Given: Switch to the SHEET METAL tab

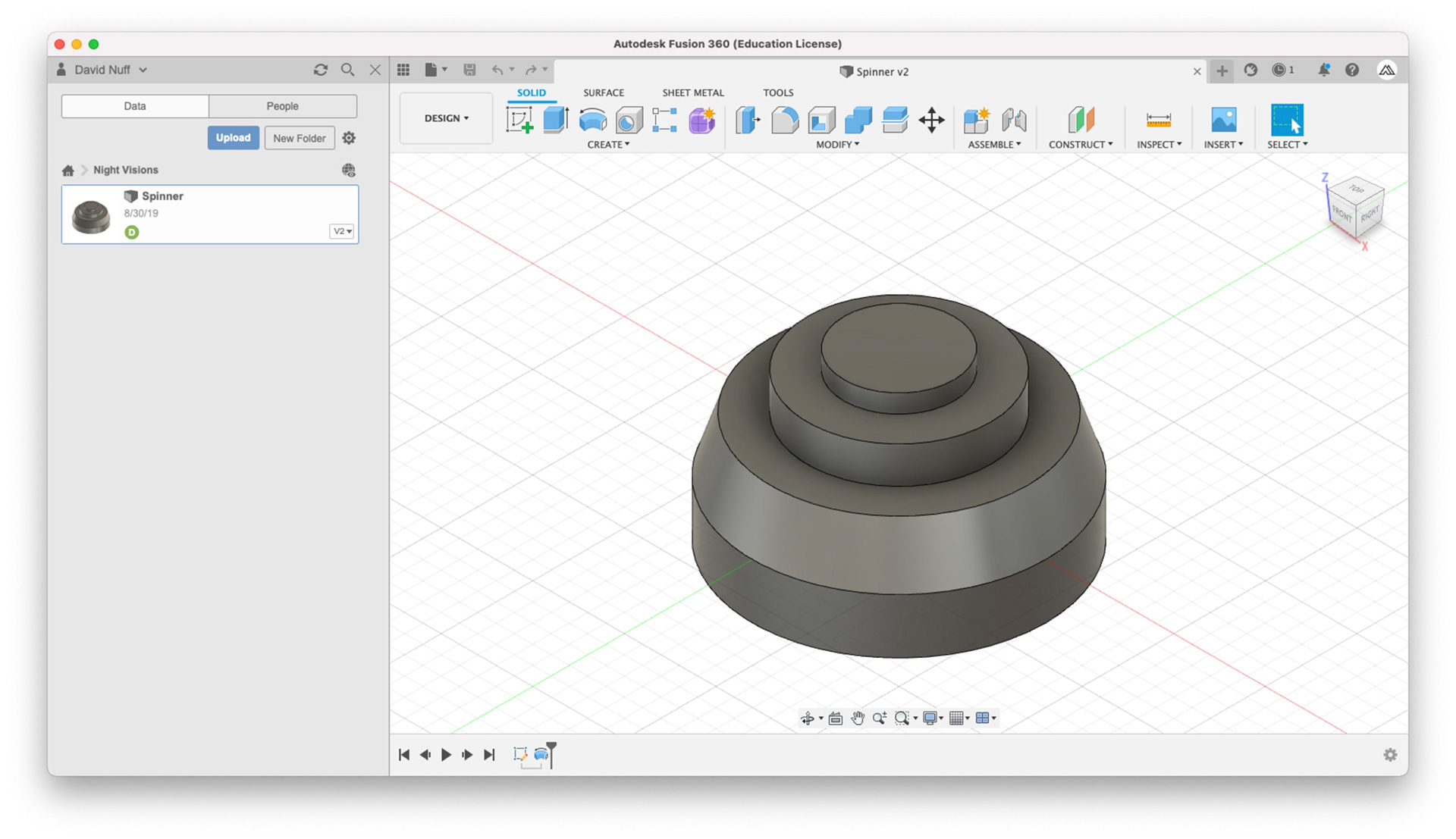Looking at the screenshot, I should pos(693,92).
